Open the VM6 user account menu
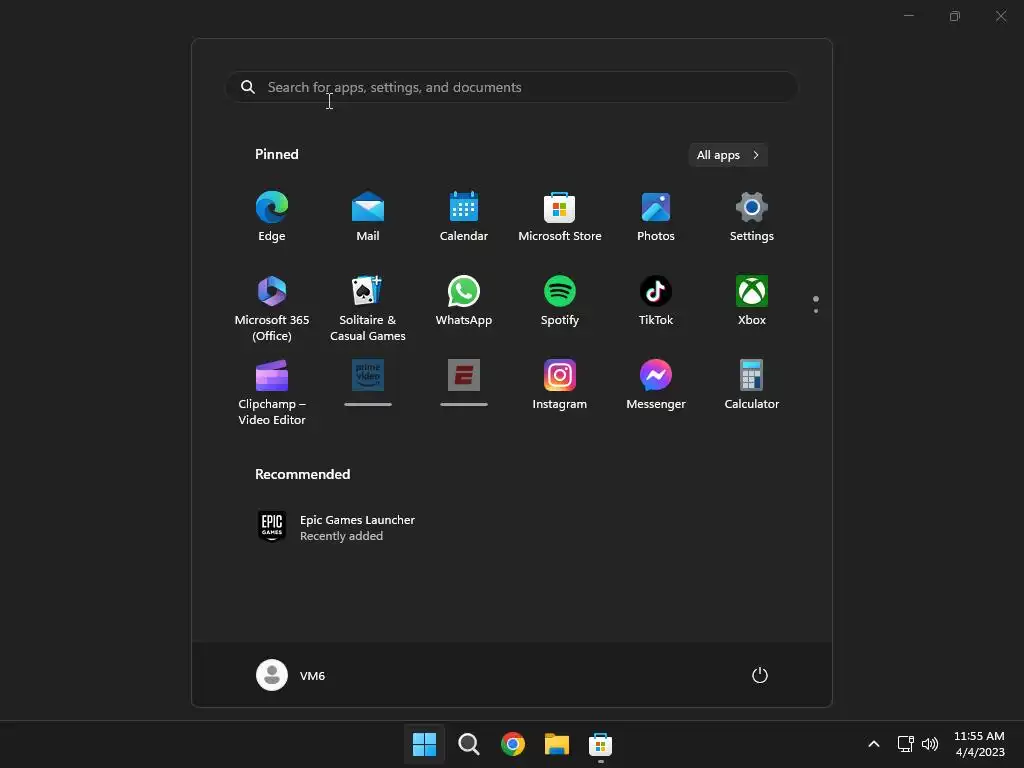 (291, 675)
